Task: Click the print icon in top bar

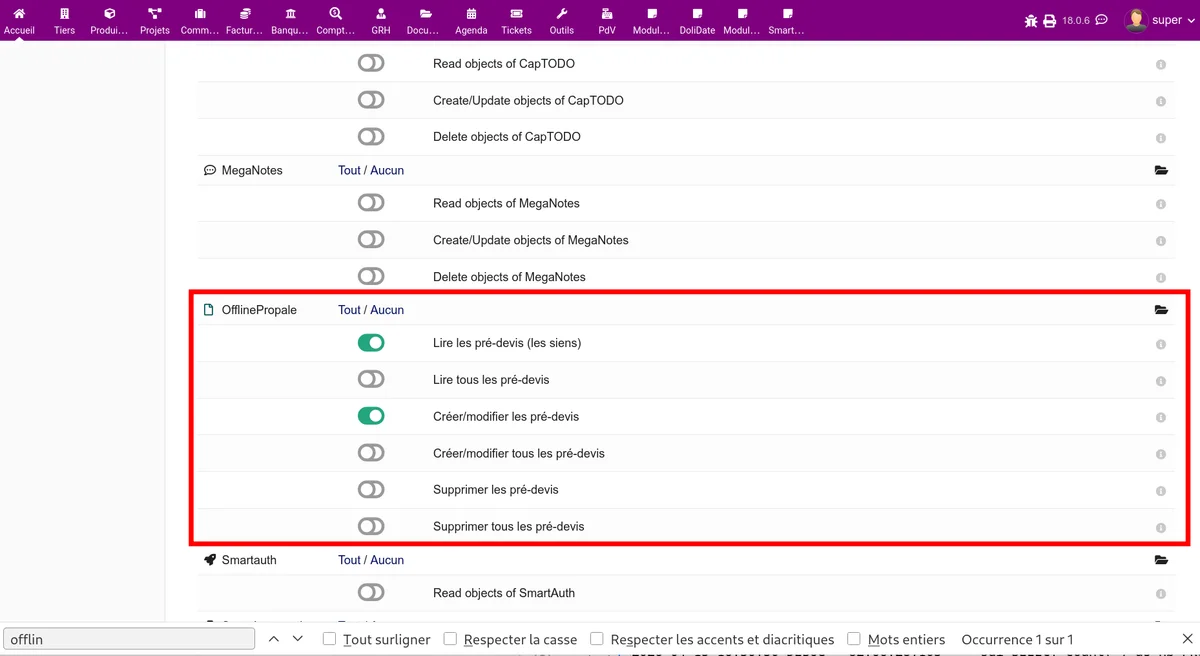Action: (1050, 21)
